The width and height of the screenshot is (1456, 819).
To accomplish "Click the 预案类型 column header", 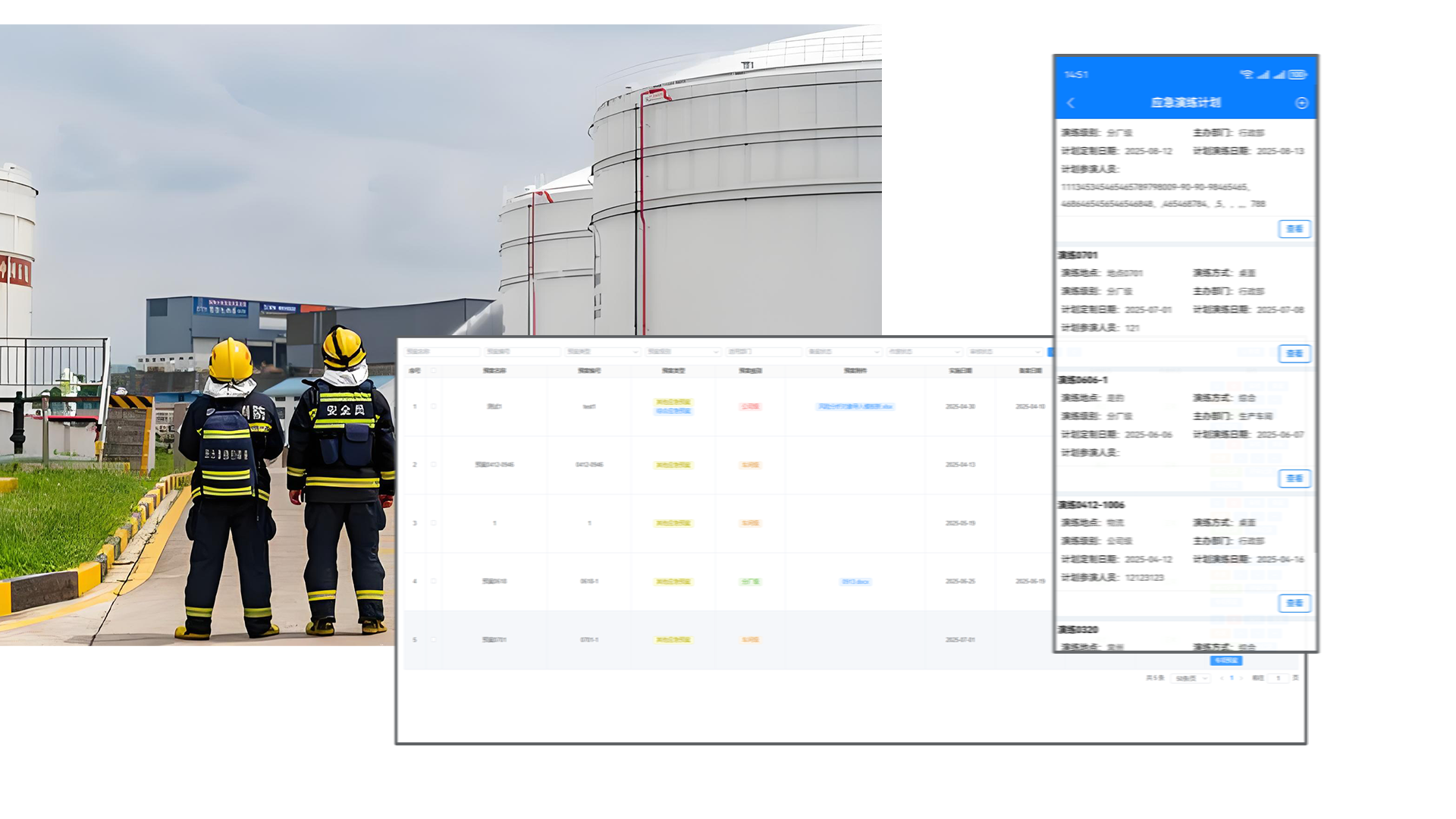I will (x=673, y=371).
